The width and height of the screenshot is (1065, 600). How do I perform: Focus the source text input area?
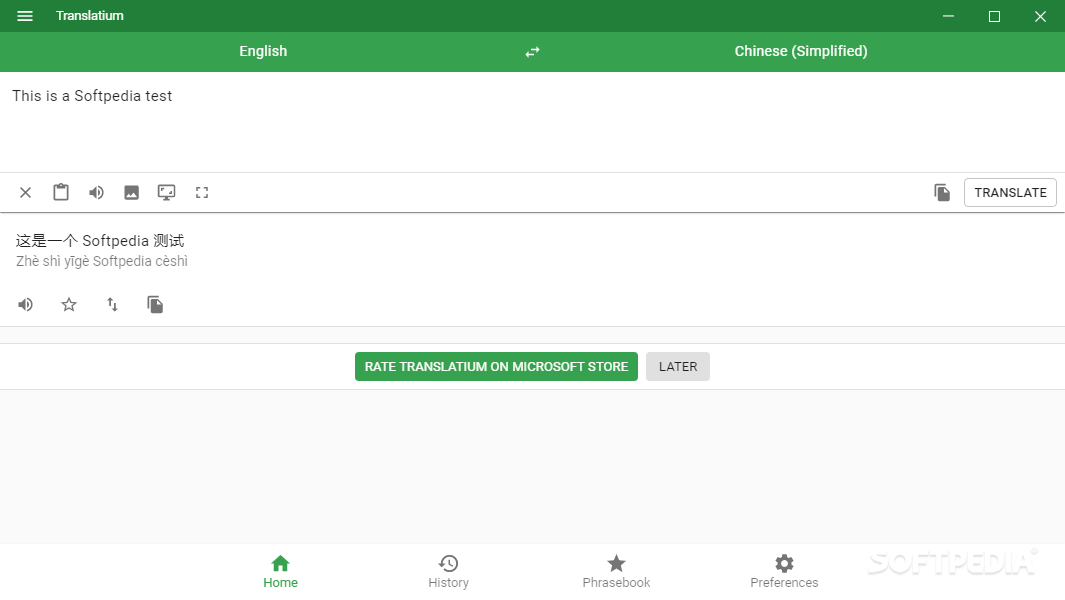pos(532,122)
